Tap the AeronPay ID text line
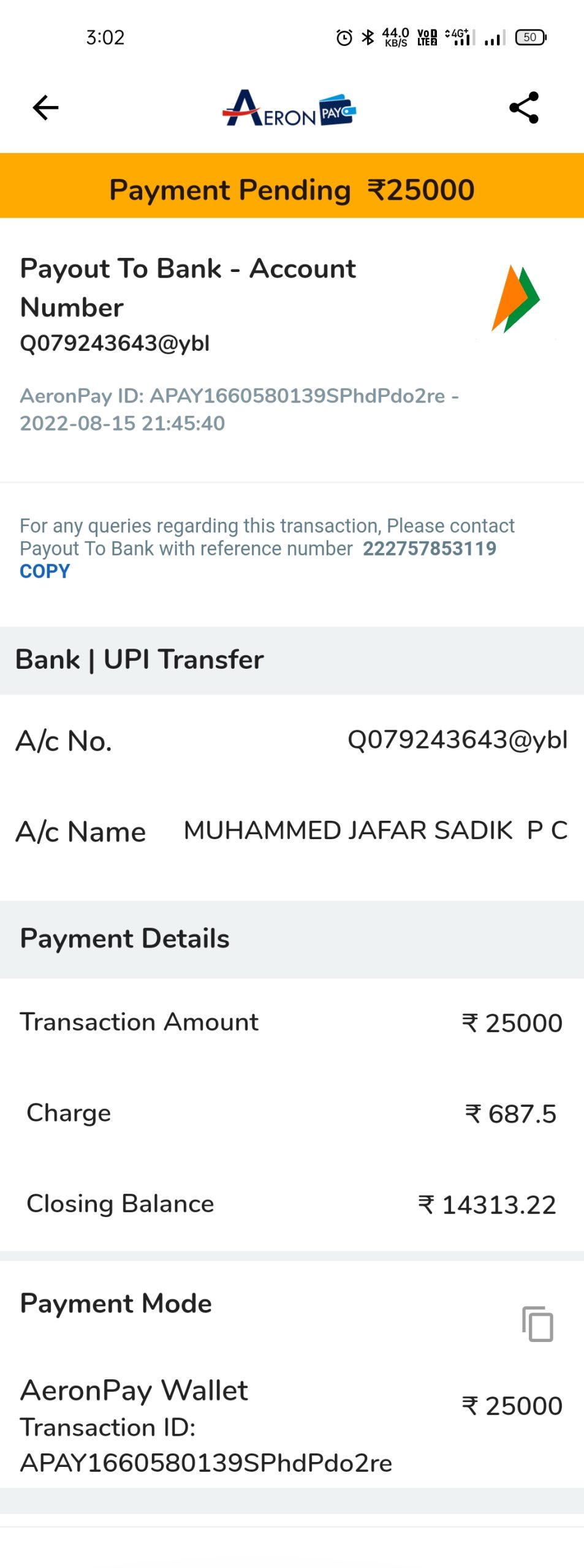The width and height of the screenshot is (584, 1568). coord(239,409)
